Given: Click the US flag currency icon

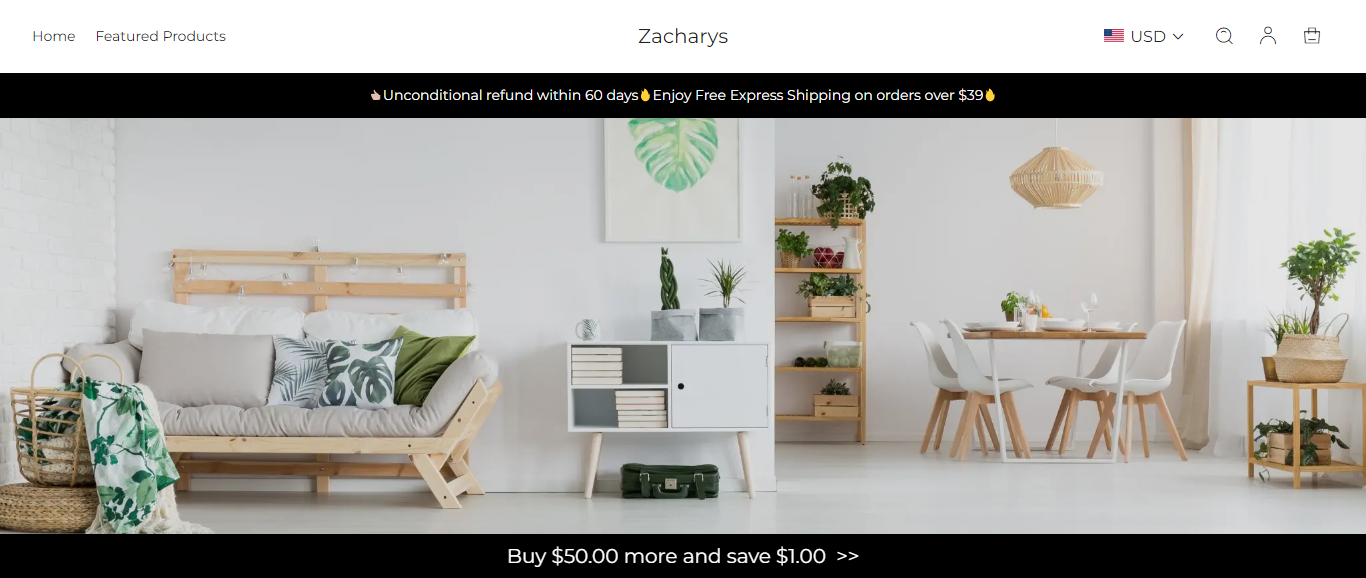Looking at the screenshot, I should tap(1114, 36).
